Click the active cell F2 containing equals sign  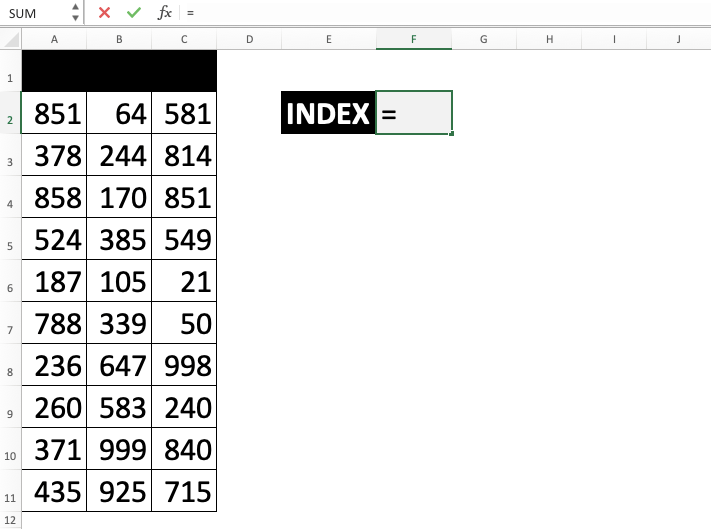414,113
